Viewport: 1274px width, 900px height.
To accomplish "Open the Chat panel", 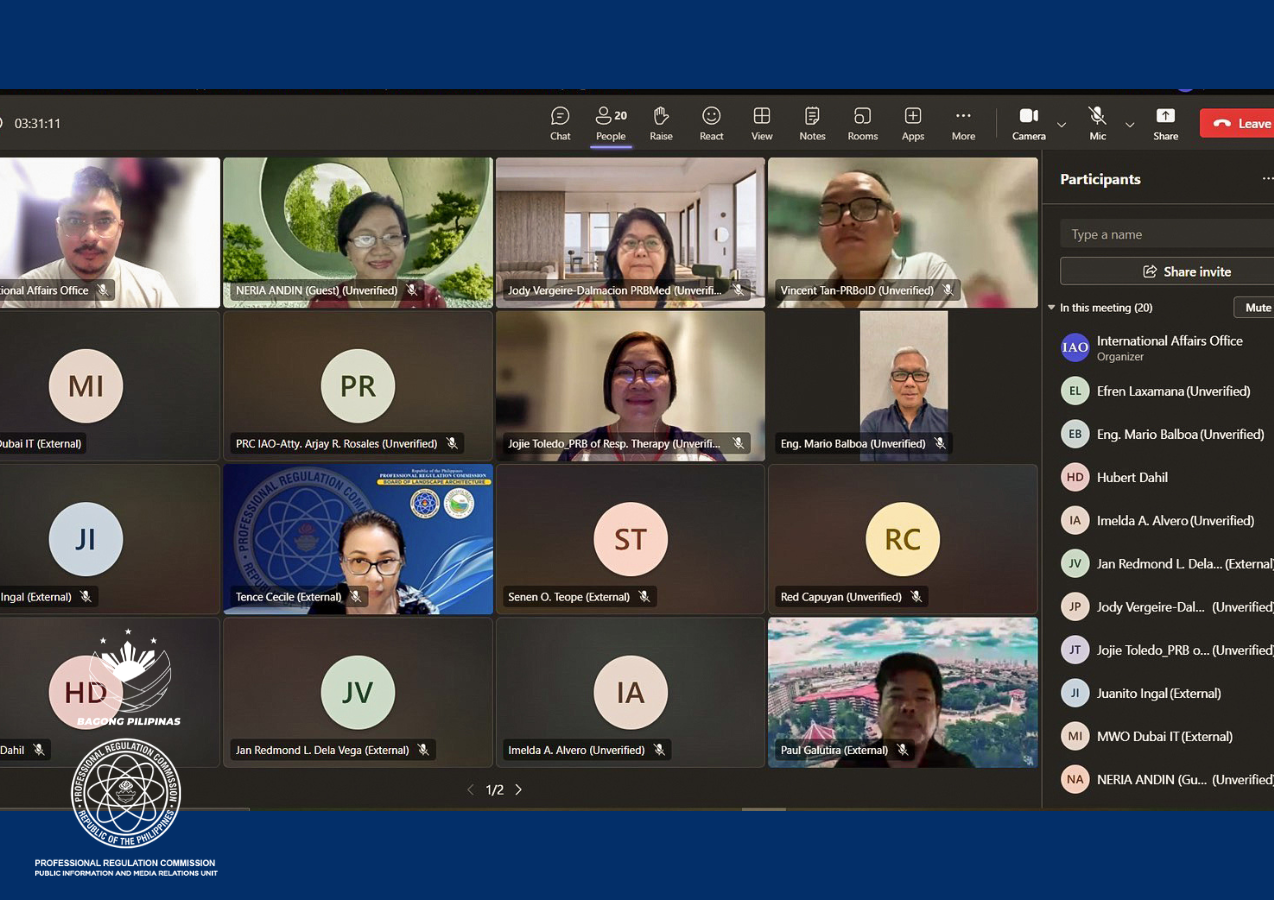I will coord(560,124).
